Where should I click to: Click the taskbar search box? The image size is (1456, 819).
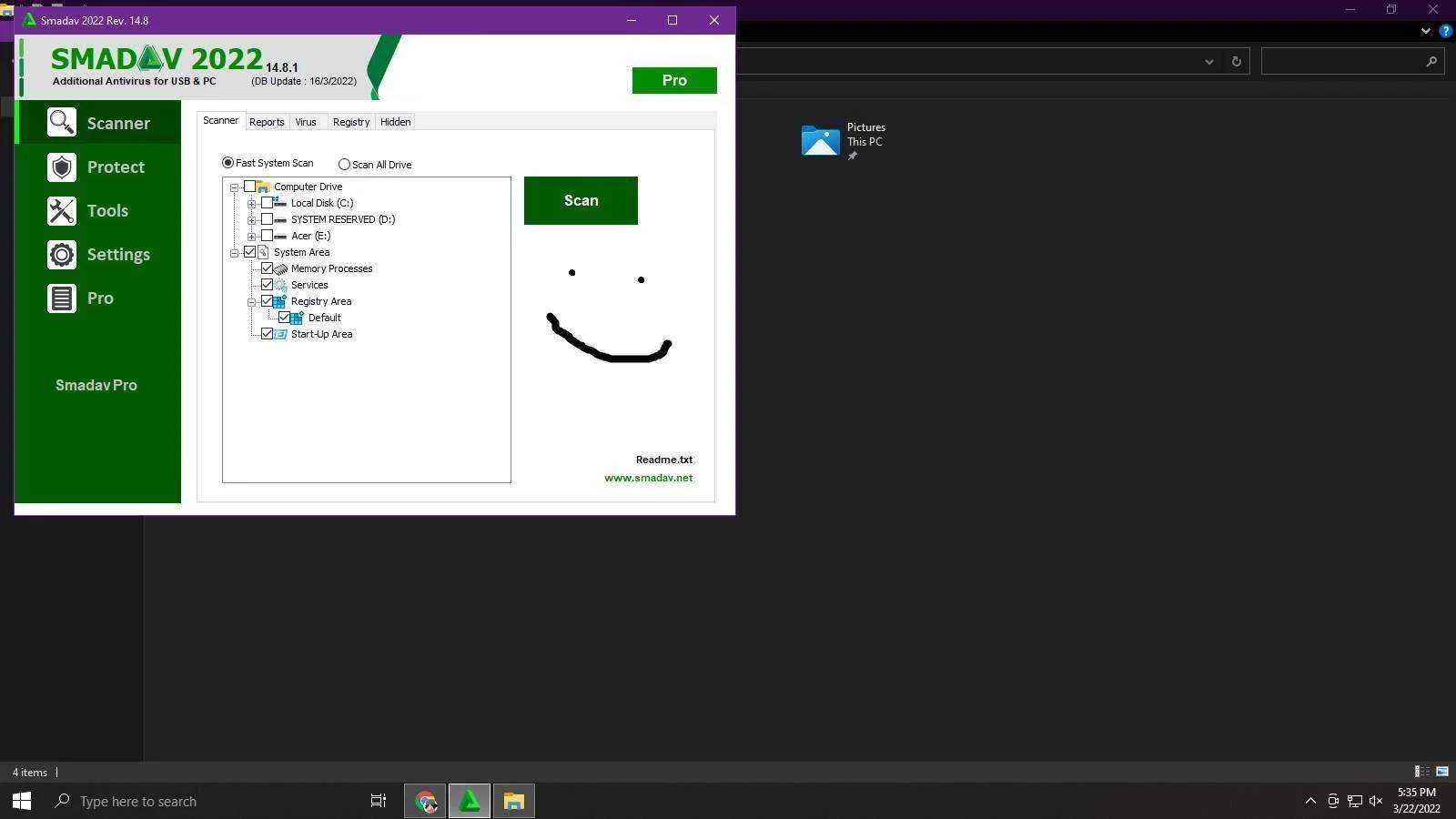202,801
